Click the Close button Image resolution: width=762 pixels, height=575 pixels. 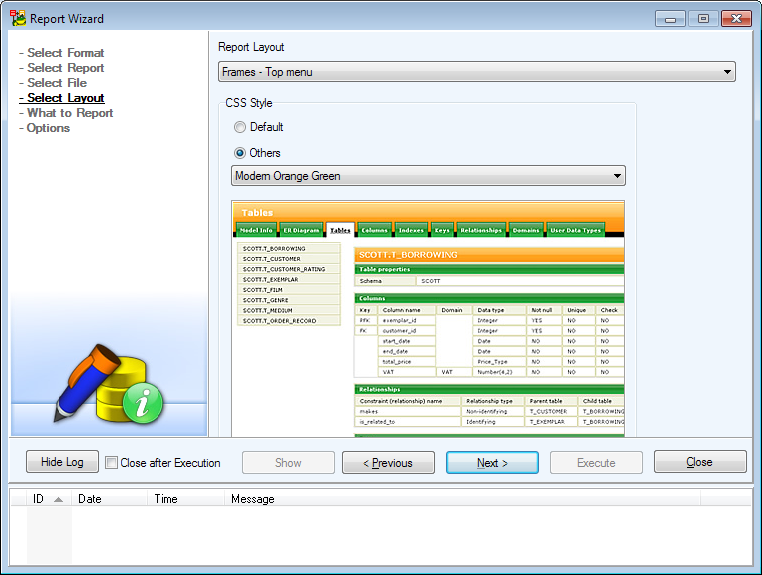coord(700,462)
